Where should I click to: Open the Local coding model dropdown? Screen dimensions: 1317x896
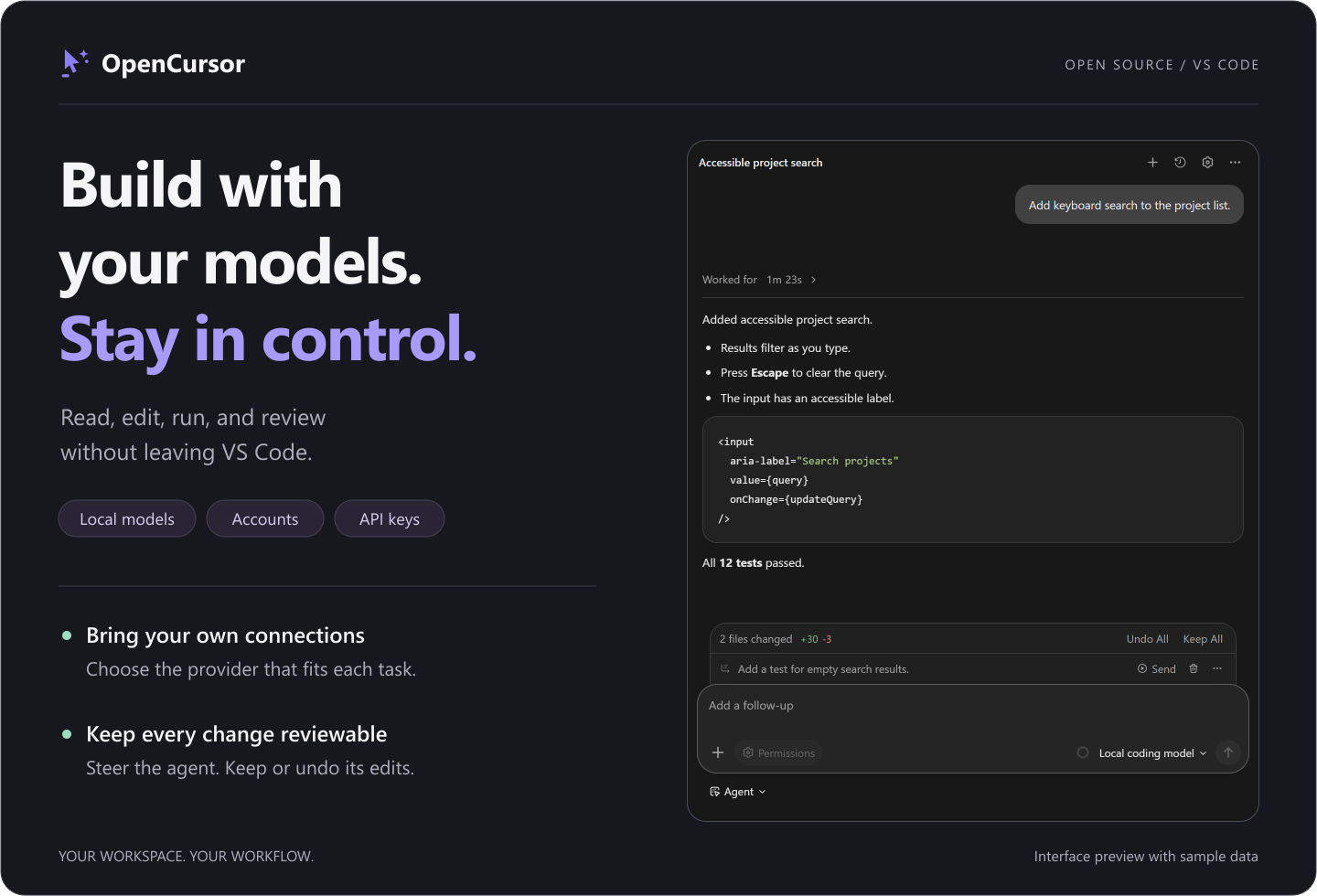coord(1152,752)
